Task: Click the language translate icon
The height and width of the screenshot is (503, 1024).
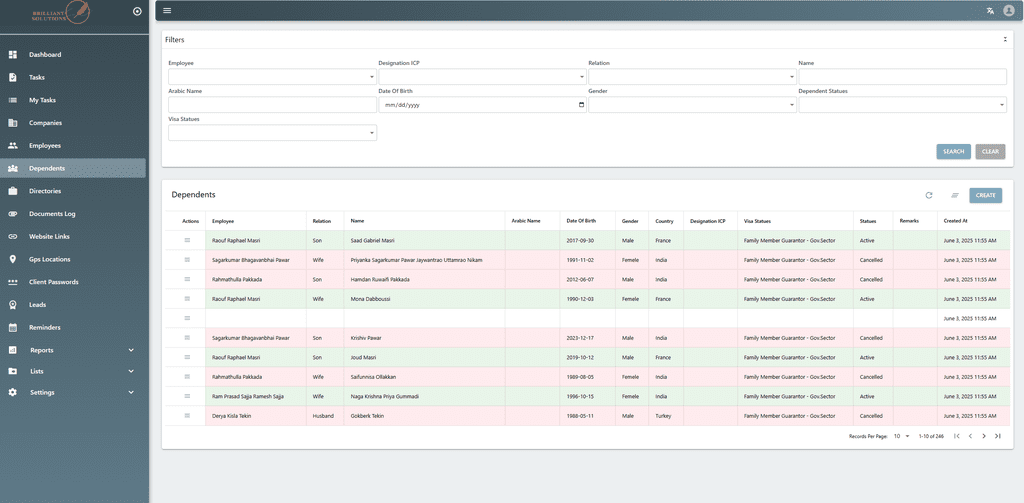Action: [x=991, y=10]
